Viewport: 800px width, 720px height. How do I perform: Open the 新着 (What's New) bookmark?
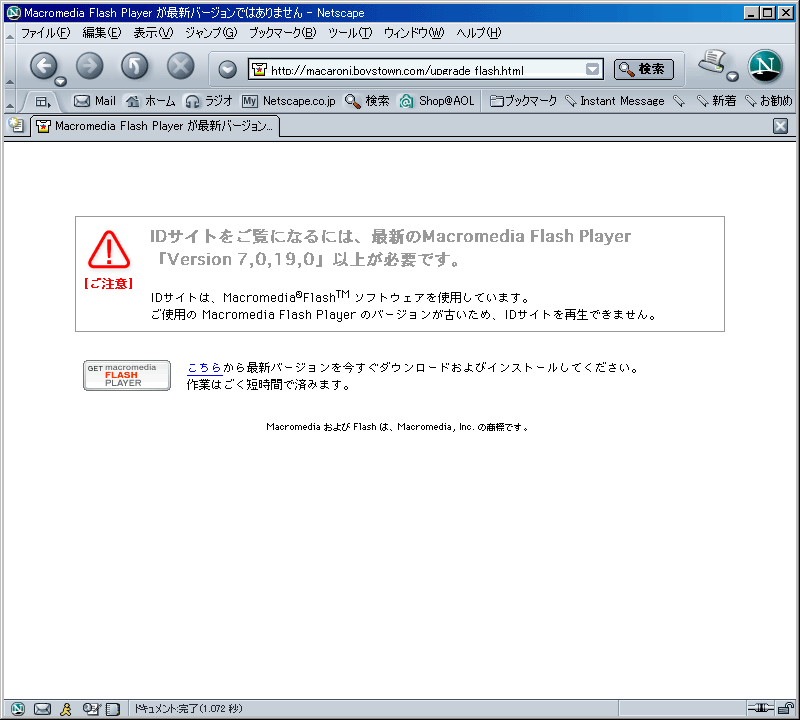pyautogui.click(x=717, y=101)
